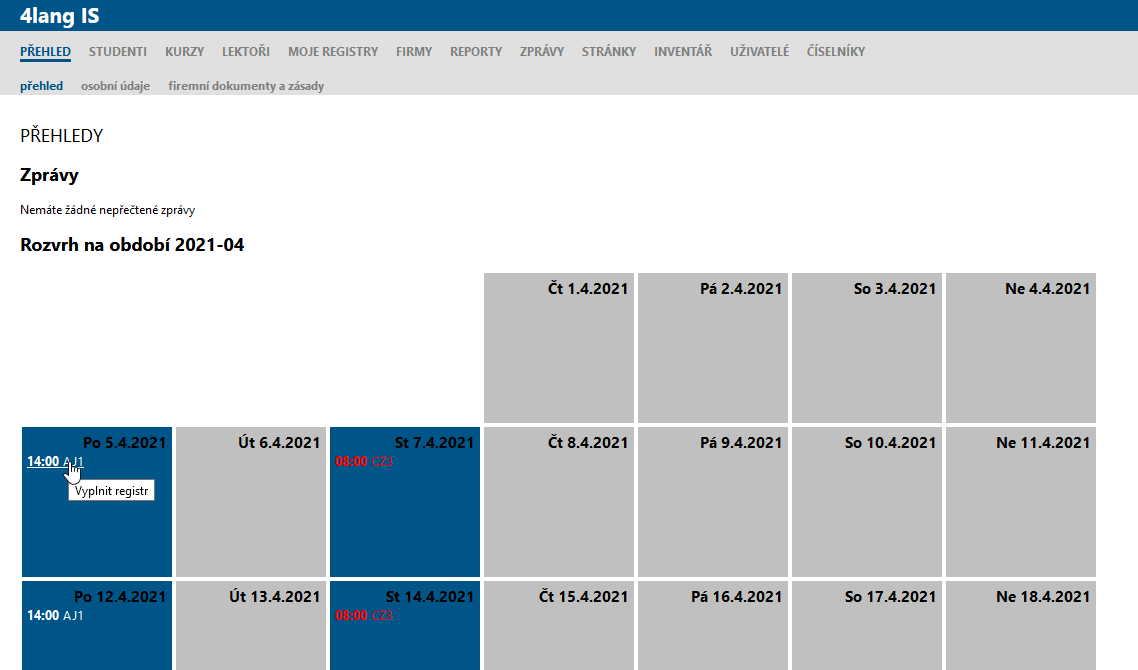1138x670 pixels.
Task: Go to the STRÁNKY section
Action: click(609, 52)
